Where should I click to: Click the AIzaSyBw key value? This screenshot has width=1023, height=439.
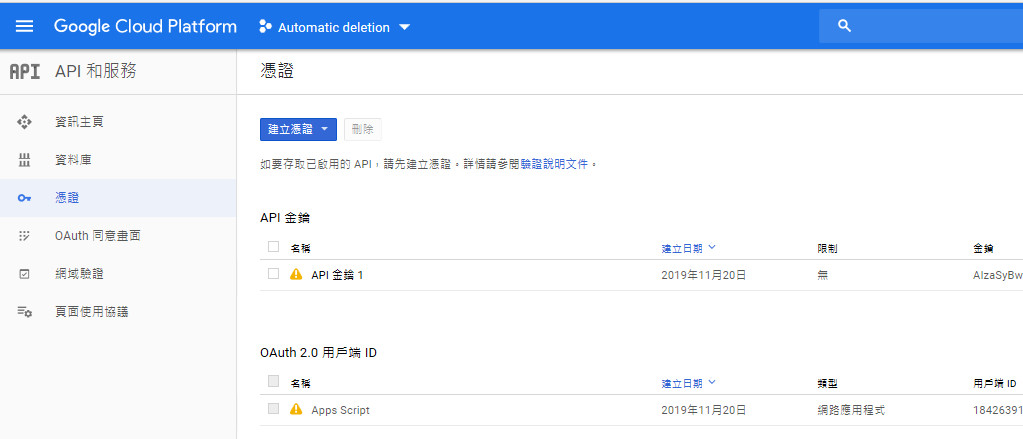click(x=997, y=275)
